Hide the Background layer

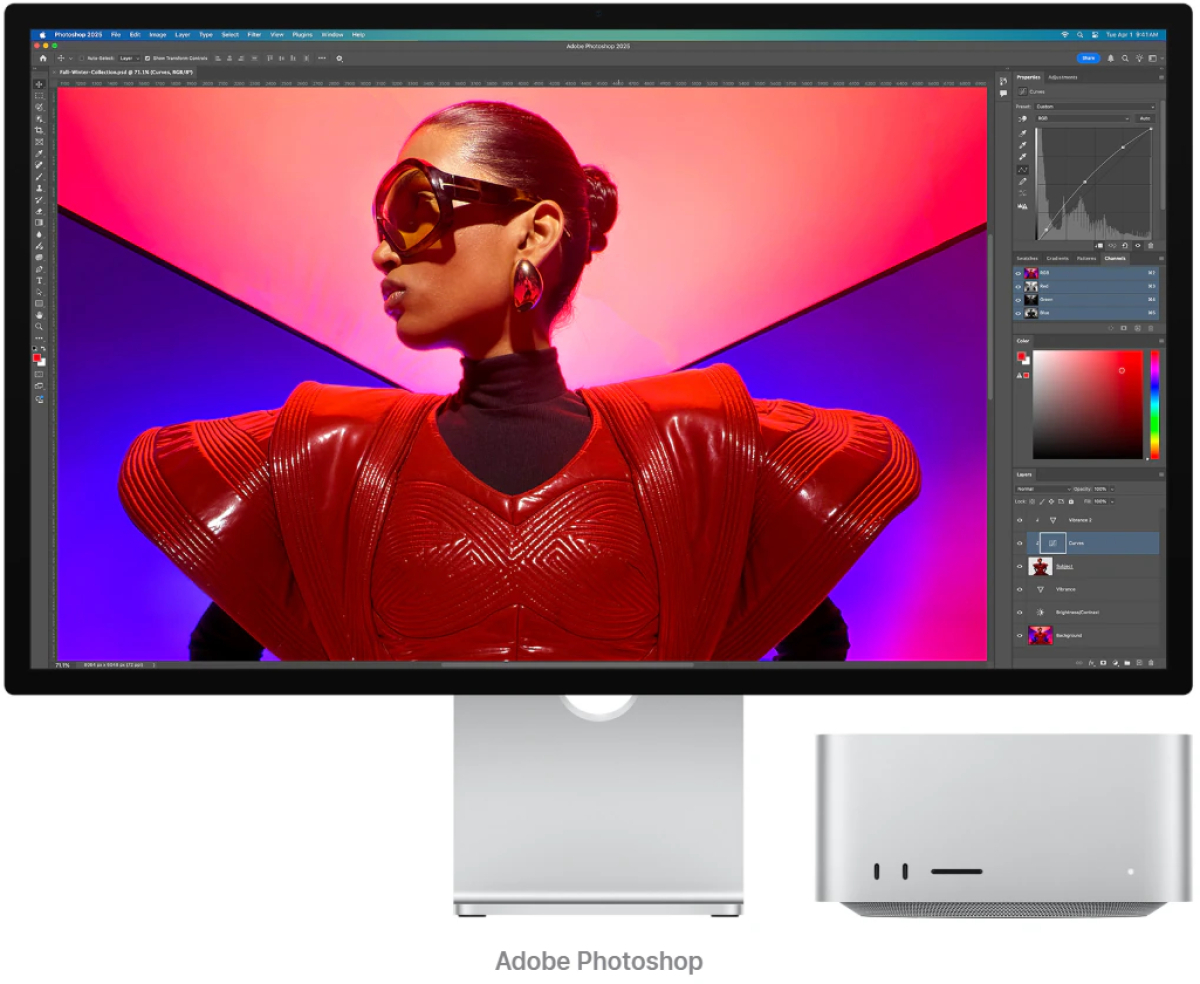pos(1020,635)
